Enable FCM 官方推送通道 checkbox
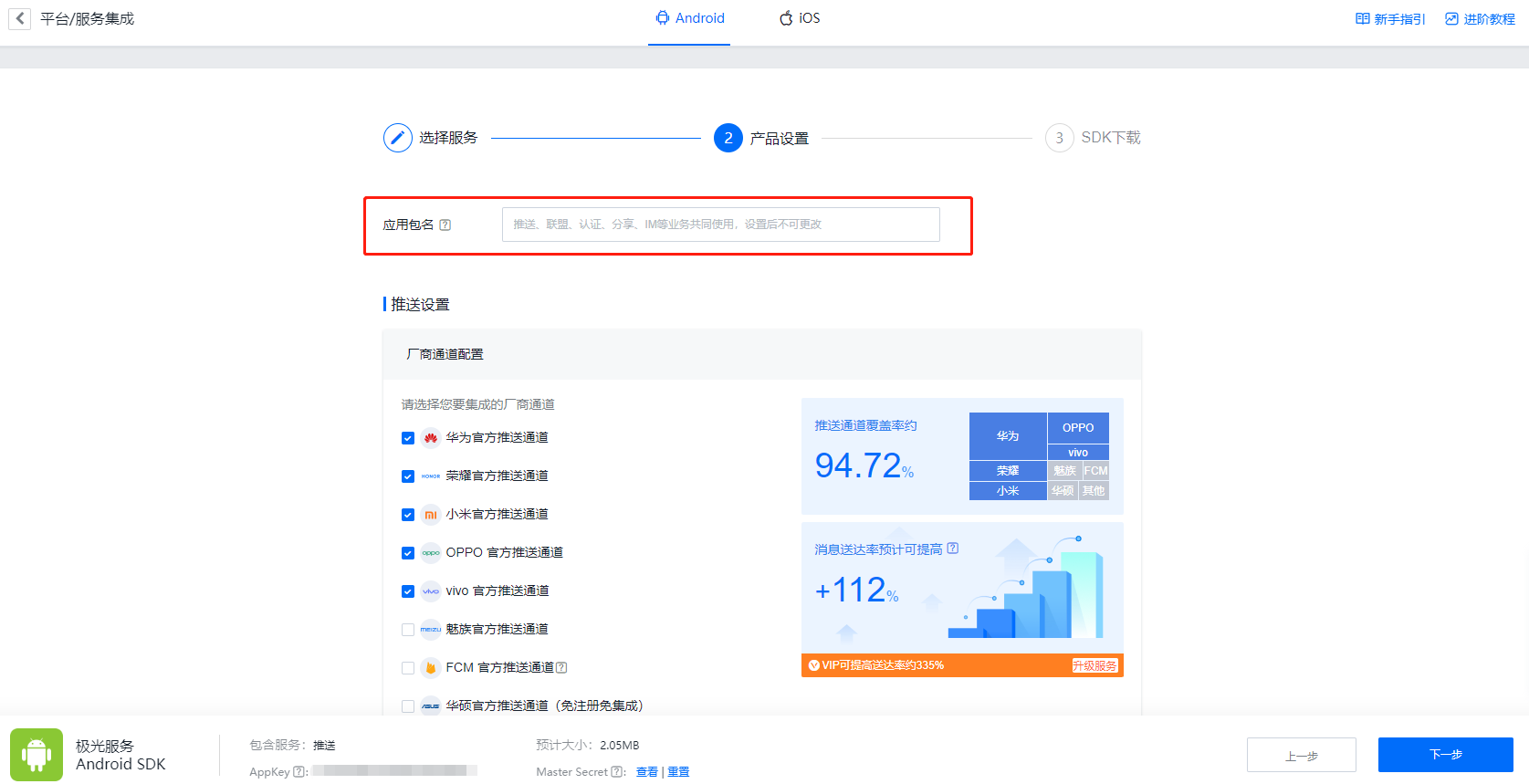Viewport: 1529px width, 784px height. (408, 668)
